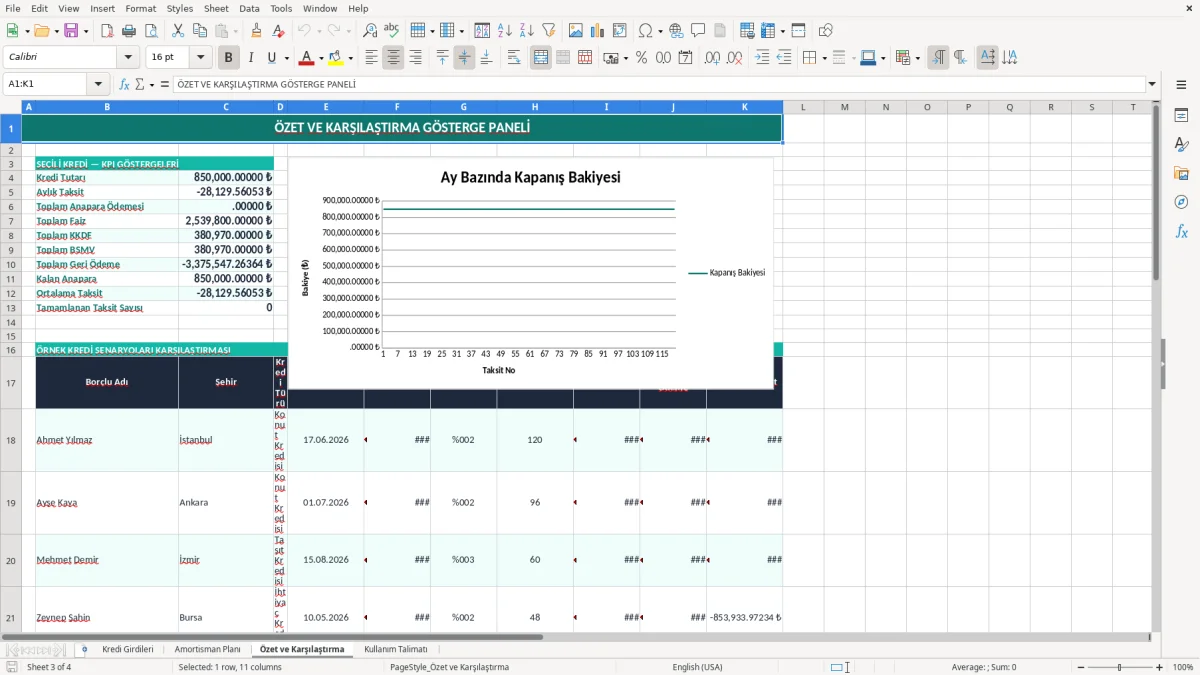Click column header L
The height and width of the screenshot is (675, 1200).
point(803,107)
